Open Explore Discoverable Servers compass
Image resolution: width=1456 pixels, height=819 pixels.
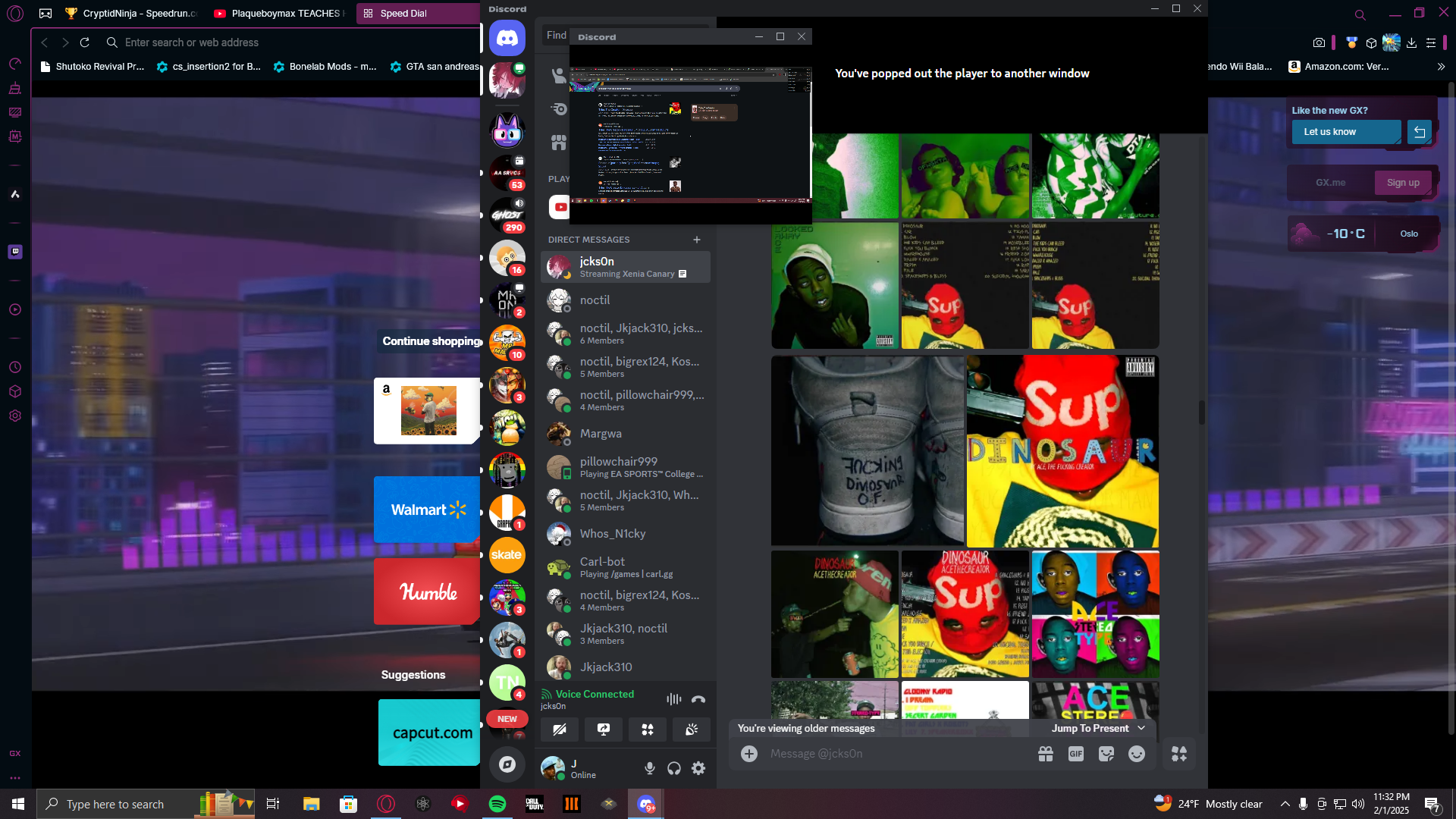point(507,764)
